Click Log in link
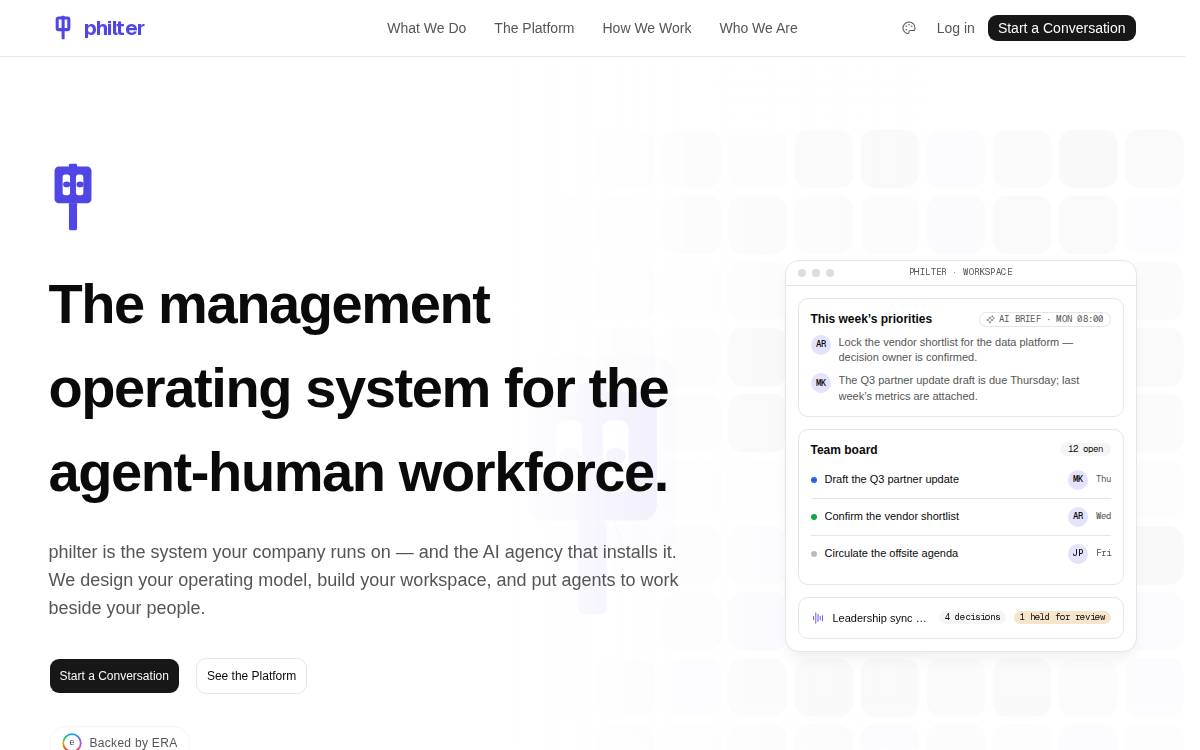This screenshot has height=750, width=1200. [x=956, y=28]
